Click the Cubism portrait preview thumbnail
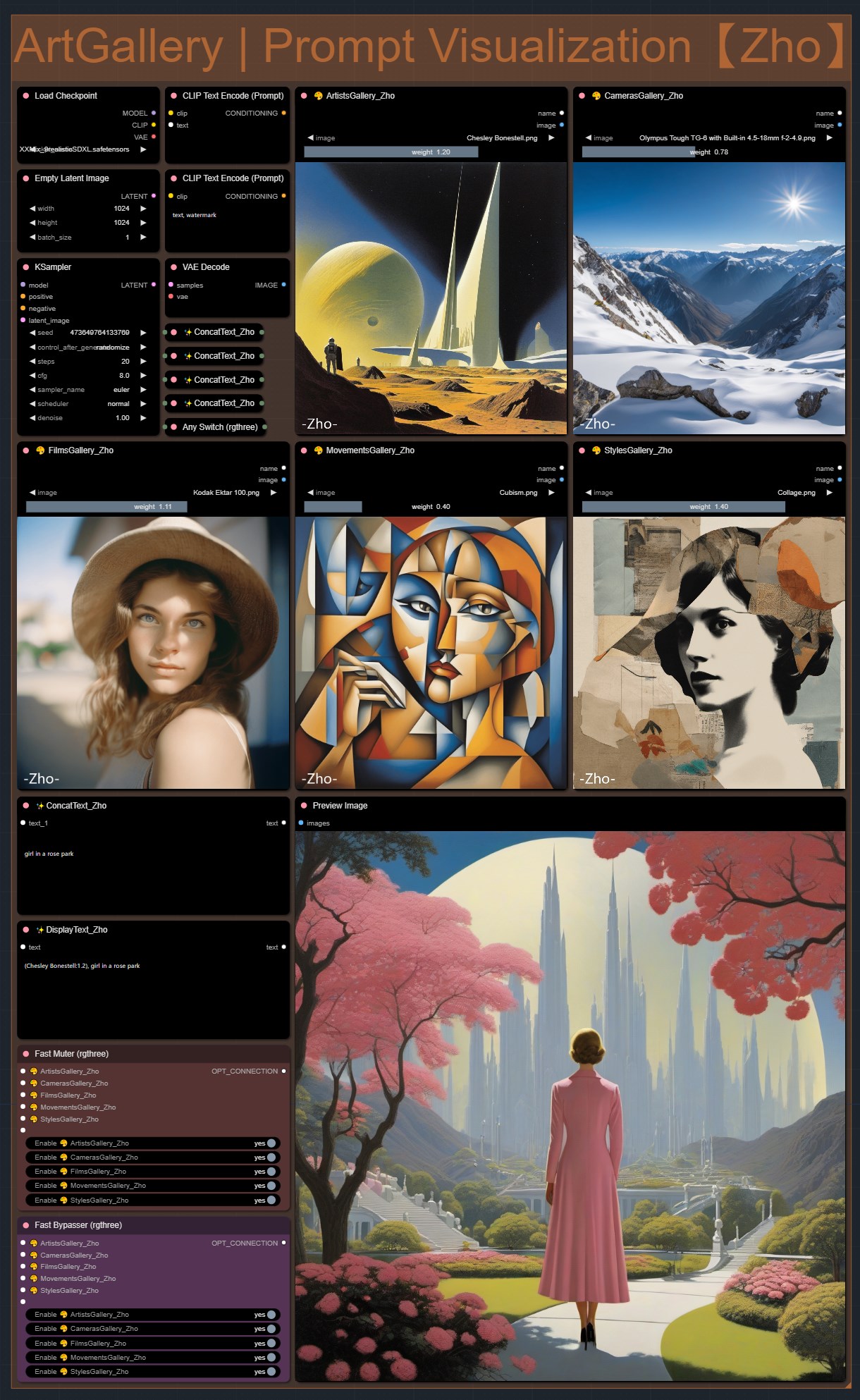 click(431, 653)
